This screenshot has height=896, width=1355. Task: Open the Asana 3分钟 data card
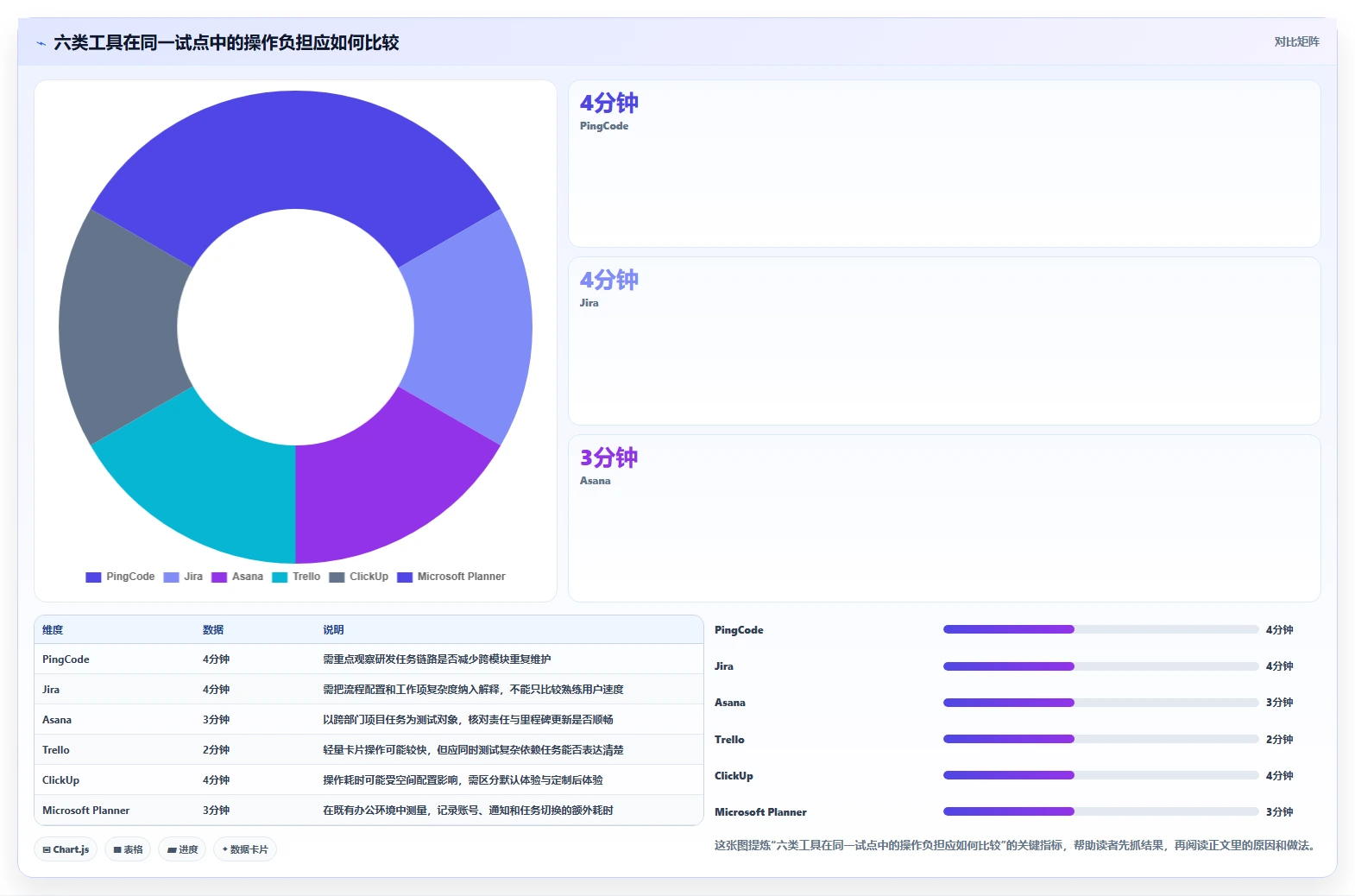click(944, 518)
